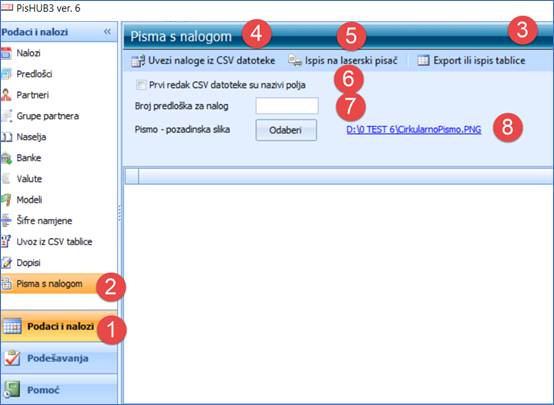Switch to the Podešavanja section
554x405 pixels.
pos(59,358)
